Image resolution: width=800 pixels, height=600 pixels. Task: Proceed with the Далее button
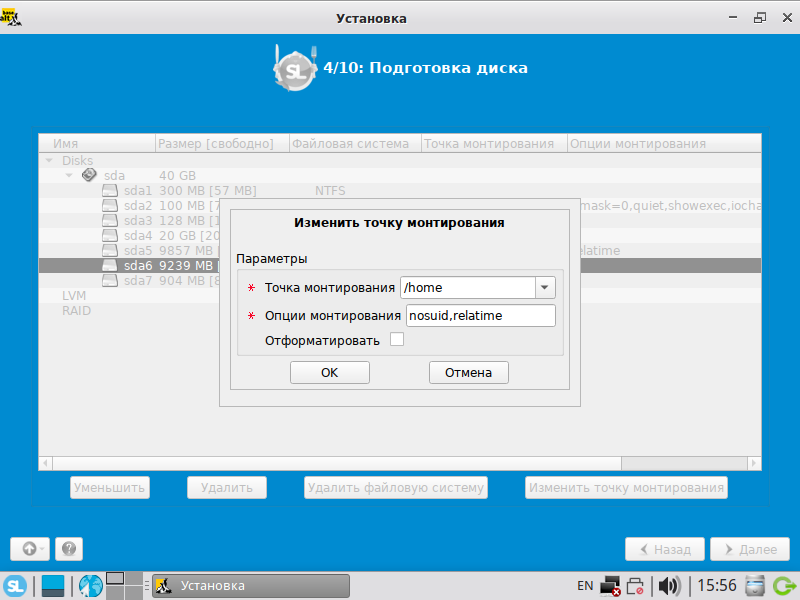click(x=750, y=549)
